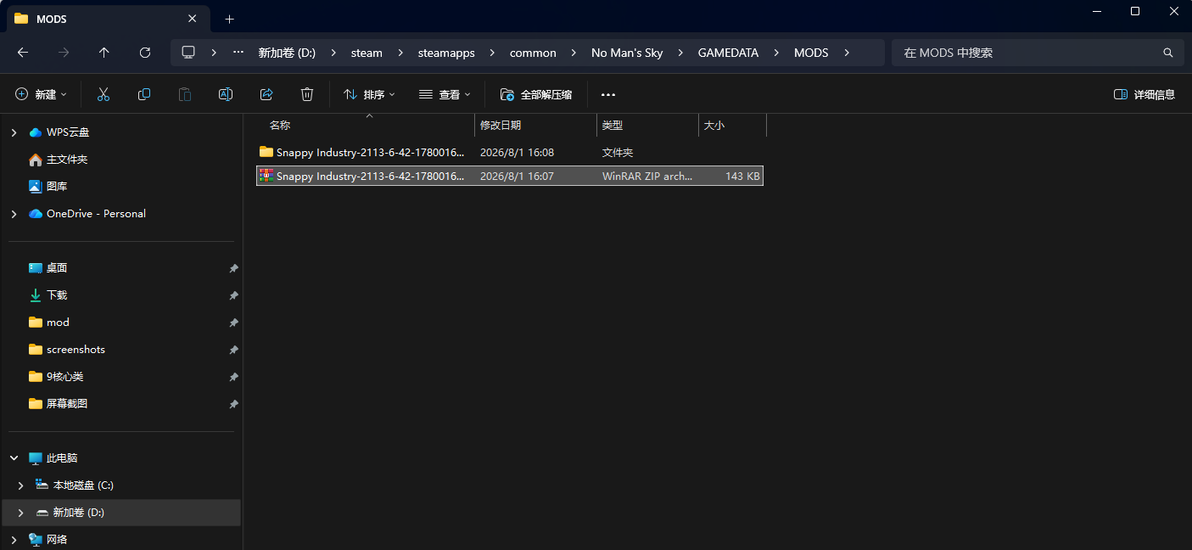
Task: Navigate to common in the breadcrumb
Action: click(533, 52)
